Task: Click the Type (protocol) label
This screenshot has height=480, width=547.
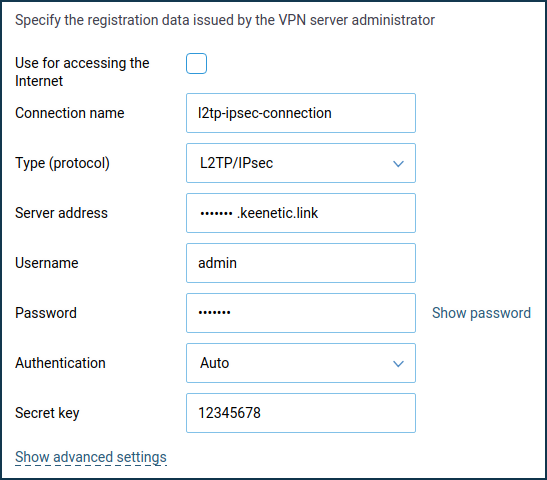Action: coord(62,163)
